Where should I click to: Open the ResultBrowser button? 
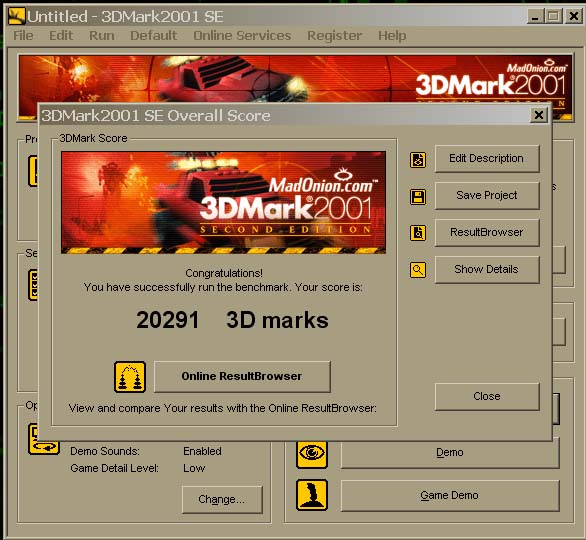(487, 232)
